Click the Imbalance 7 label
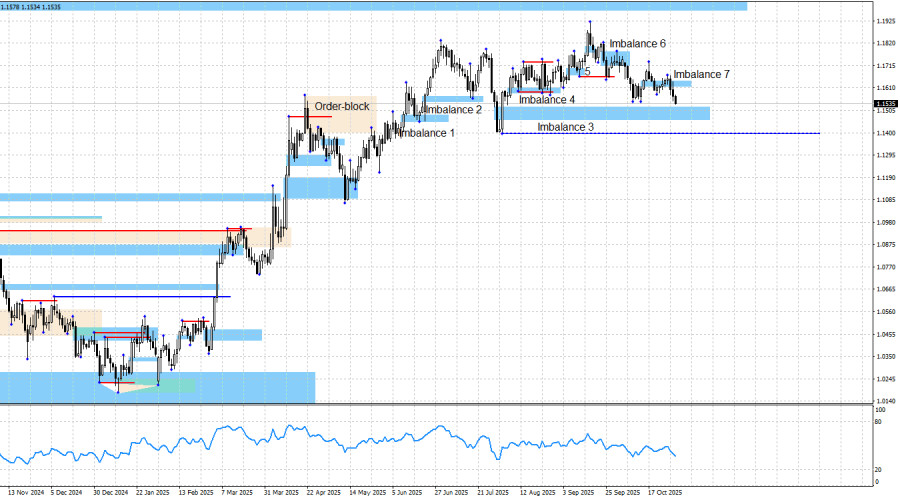 coord(701,75)
